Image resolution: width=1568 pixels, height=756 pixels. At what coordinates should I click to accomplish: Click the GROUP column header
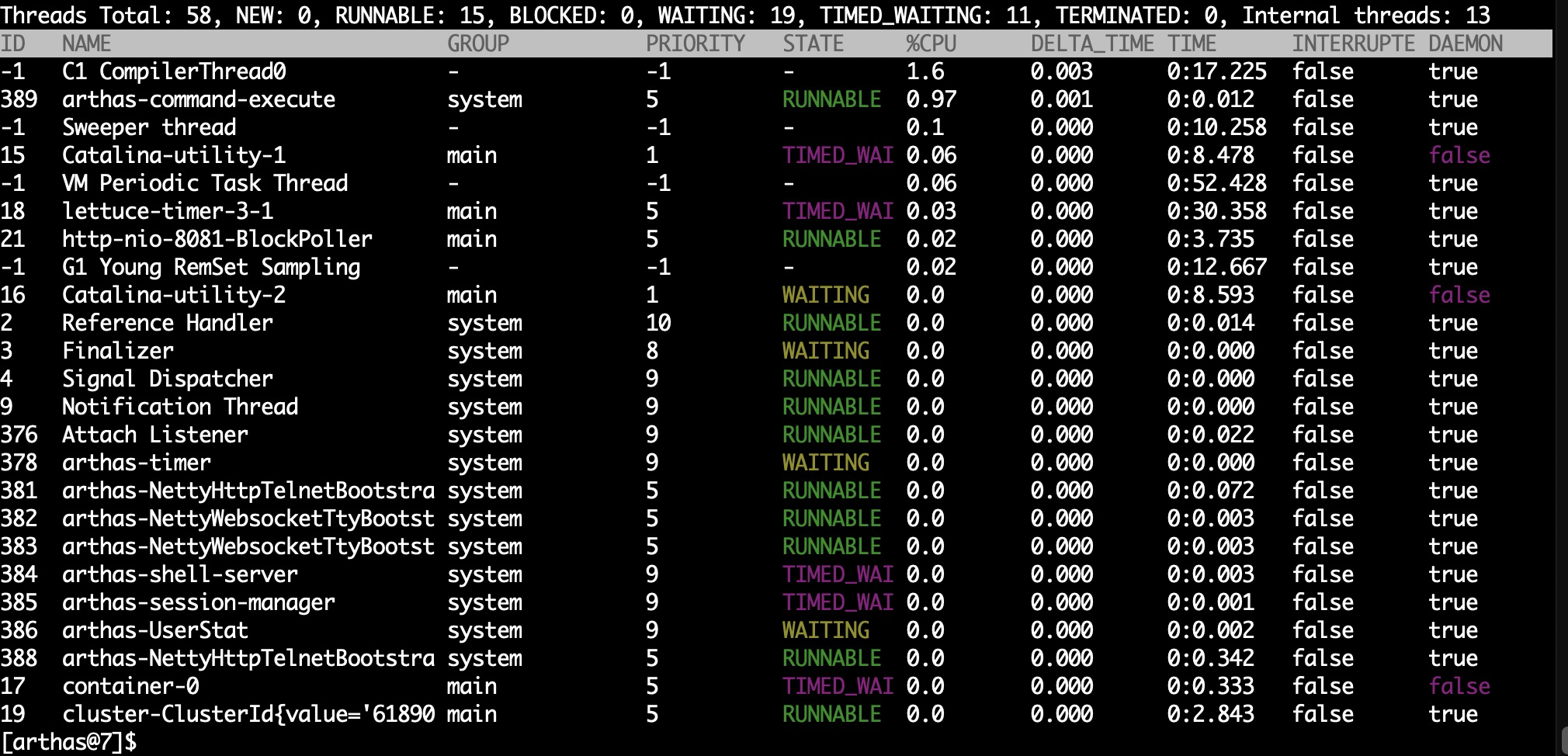[478, 43]
